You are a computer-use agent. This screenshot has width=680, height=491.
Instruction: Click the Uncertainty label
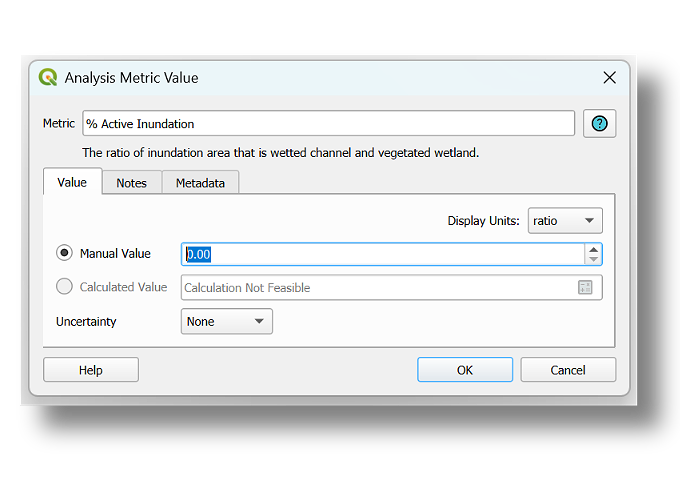tap(86, 321)
